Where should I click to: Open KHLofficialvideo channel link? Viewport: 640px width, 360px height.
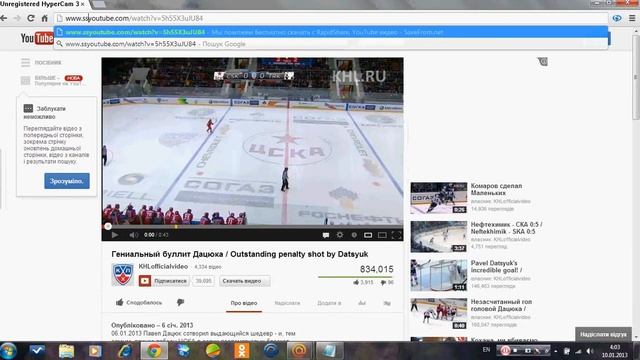tap(163, 266)
